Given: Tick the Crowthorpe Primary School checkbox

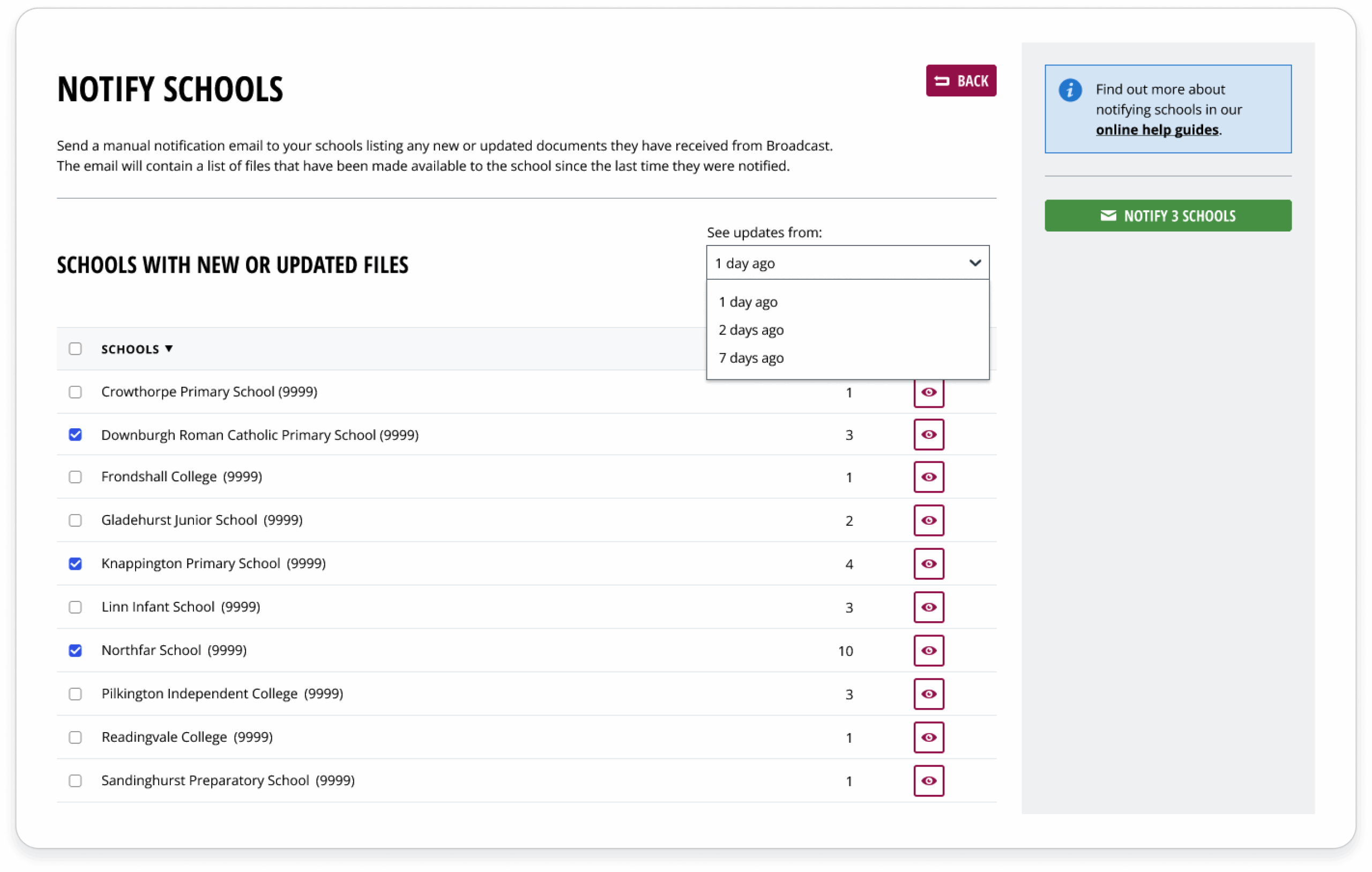Looking at the screenshot, I should click(x=75, y=392).
